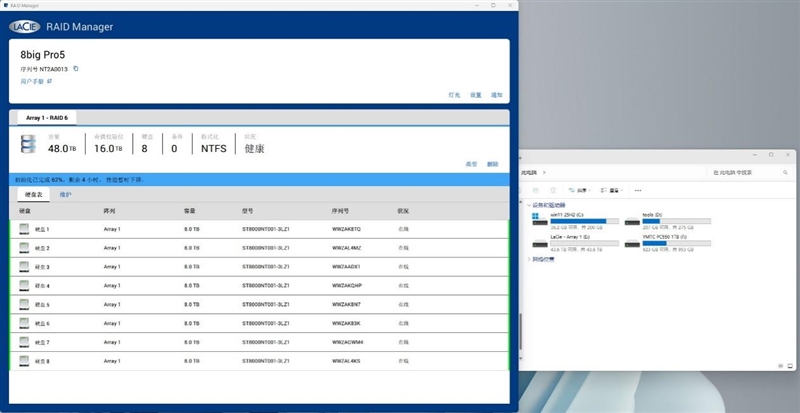Click the breadcrumb chevron after 此电脑
The width and height of the screenshot is (800, 413).
544,173
